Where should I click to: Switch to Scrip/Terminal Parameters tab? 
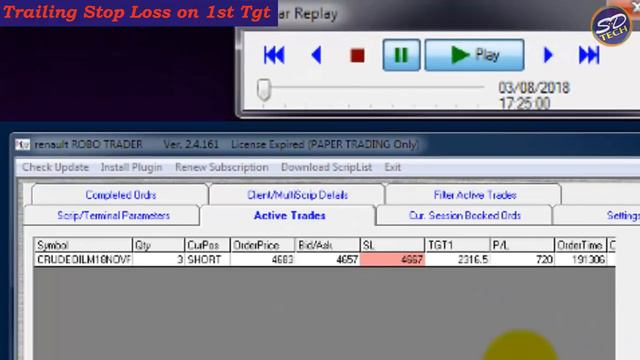tap(113, 216)
